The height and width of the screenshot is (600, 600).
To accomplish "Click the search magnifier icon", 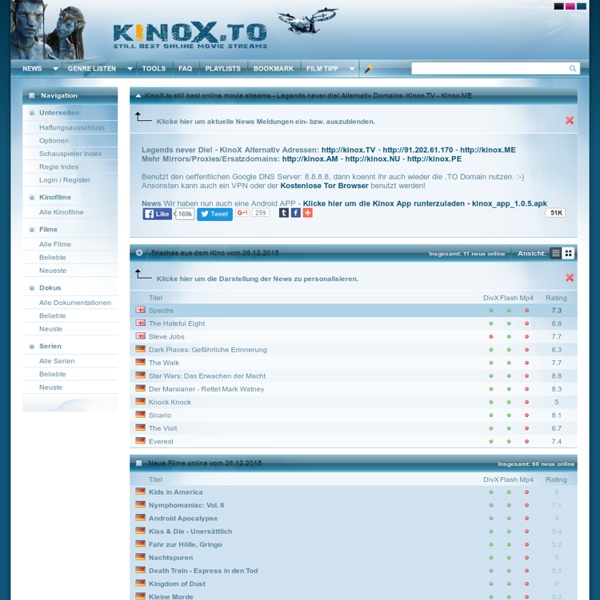I will [x=573, y=69].
